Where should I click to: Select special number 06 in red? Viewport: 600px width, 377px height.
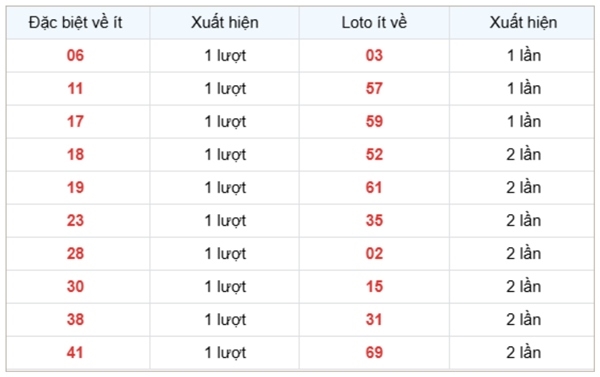pos(75,55)
